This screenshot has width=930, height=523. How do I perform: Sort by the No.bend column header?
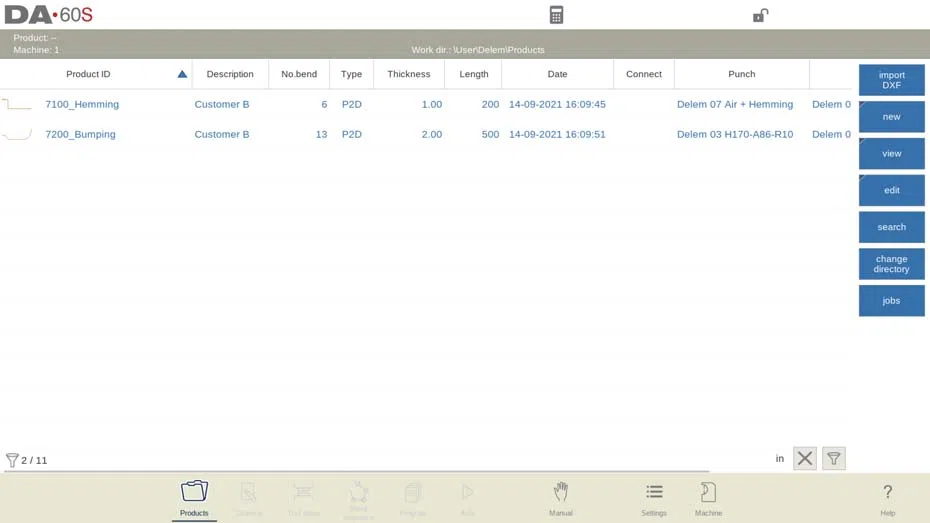click(x=299, y=74)
